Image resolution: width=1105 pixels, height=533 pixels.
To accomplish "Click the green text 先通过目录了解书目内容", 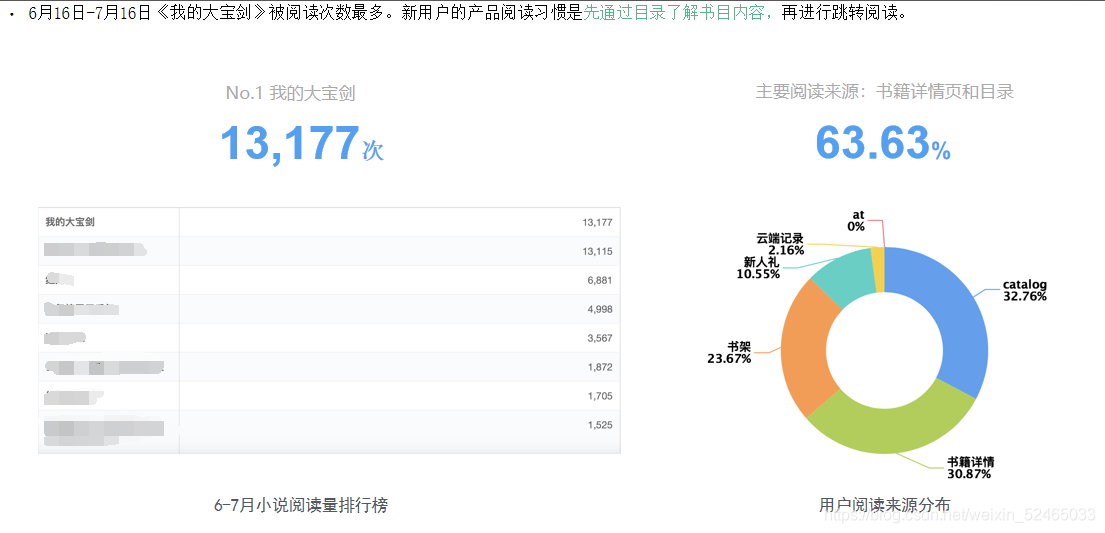I will 677,13.
